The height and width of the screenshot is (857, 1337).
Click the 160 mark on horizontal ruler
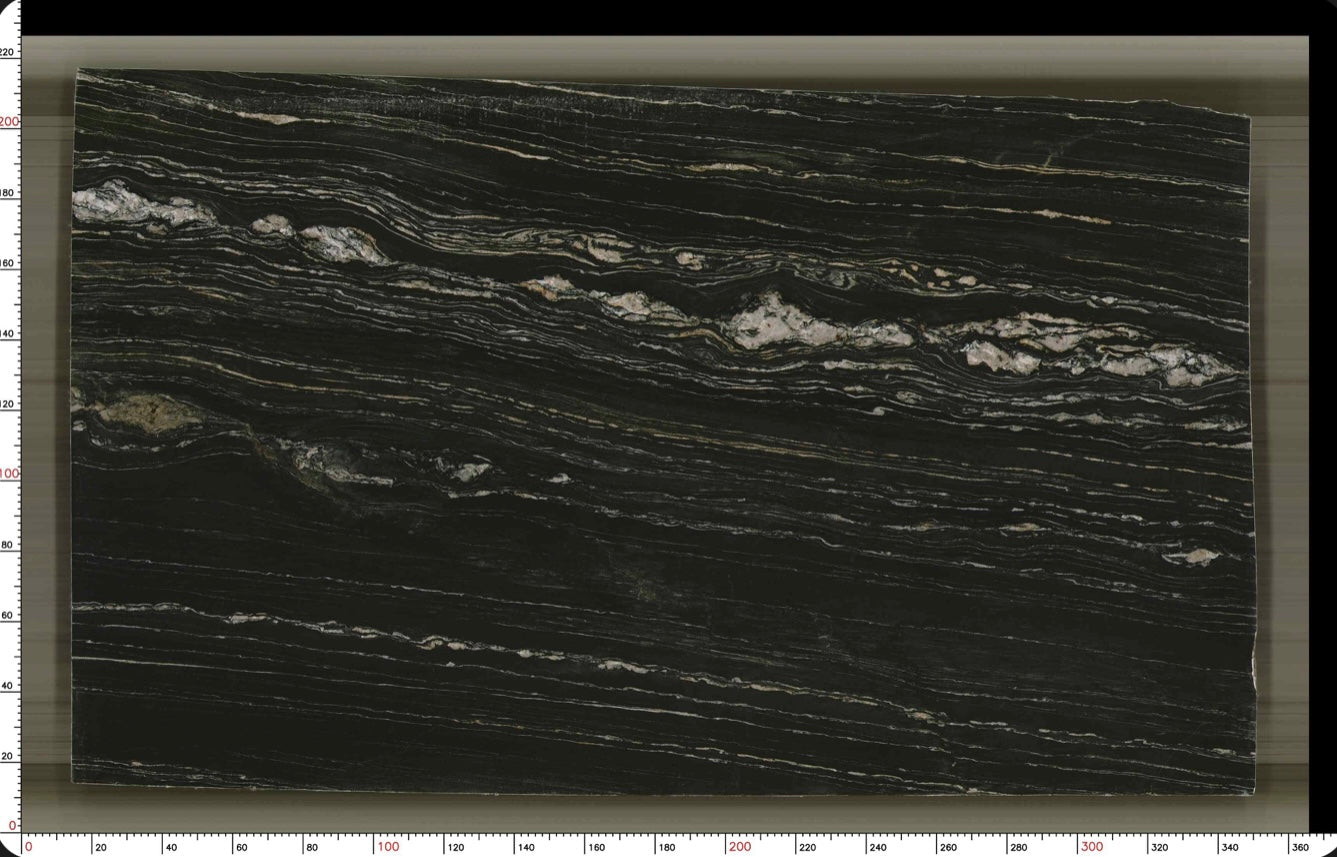pyautogui.click(x=596, y=848)
